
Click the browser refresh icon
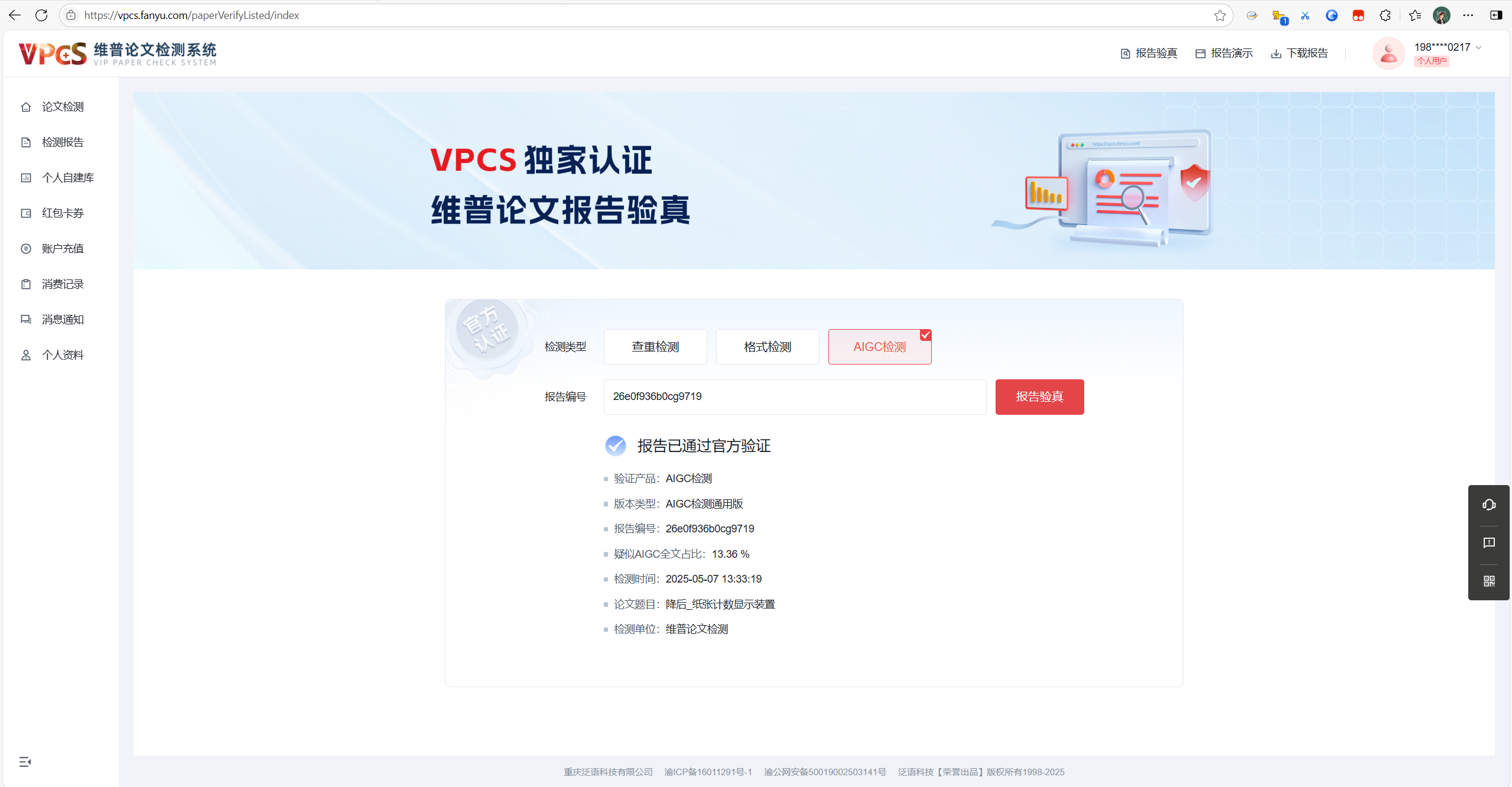[x=41, y=15]
